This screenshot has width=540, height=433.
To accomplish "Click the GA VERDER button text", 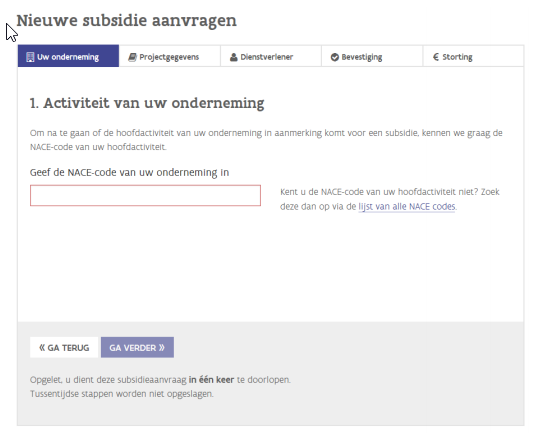I will click(133, 348).
